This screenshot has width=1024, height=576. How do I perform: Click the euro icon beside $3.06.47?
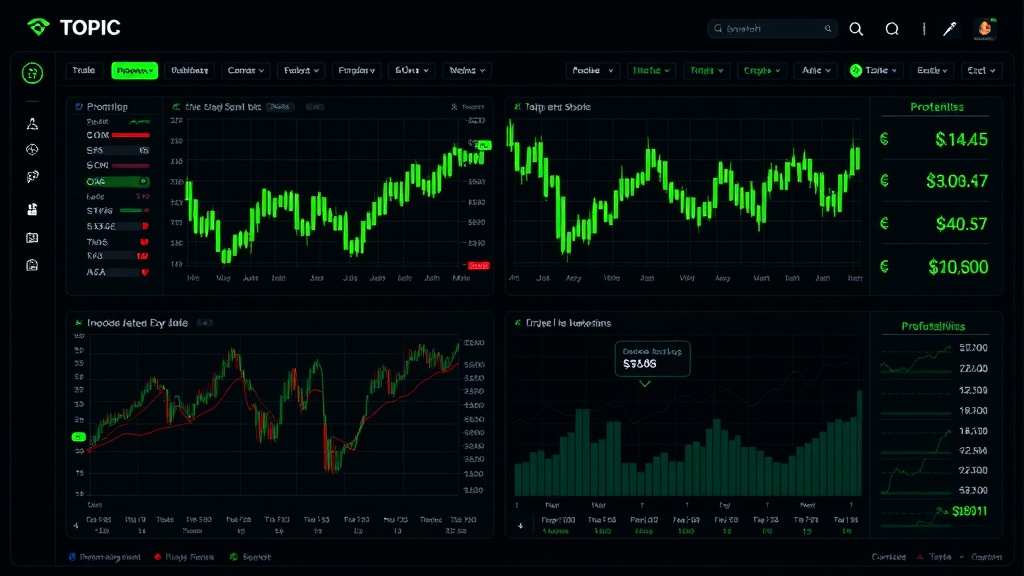click(884, 180)
